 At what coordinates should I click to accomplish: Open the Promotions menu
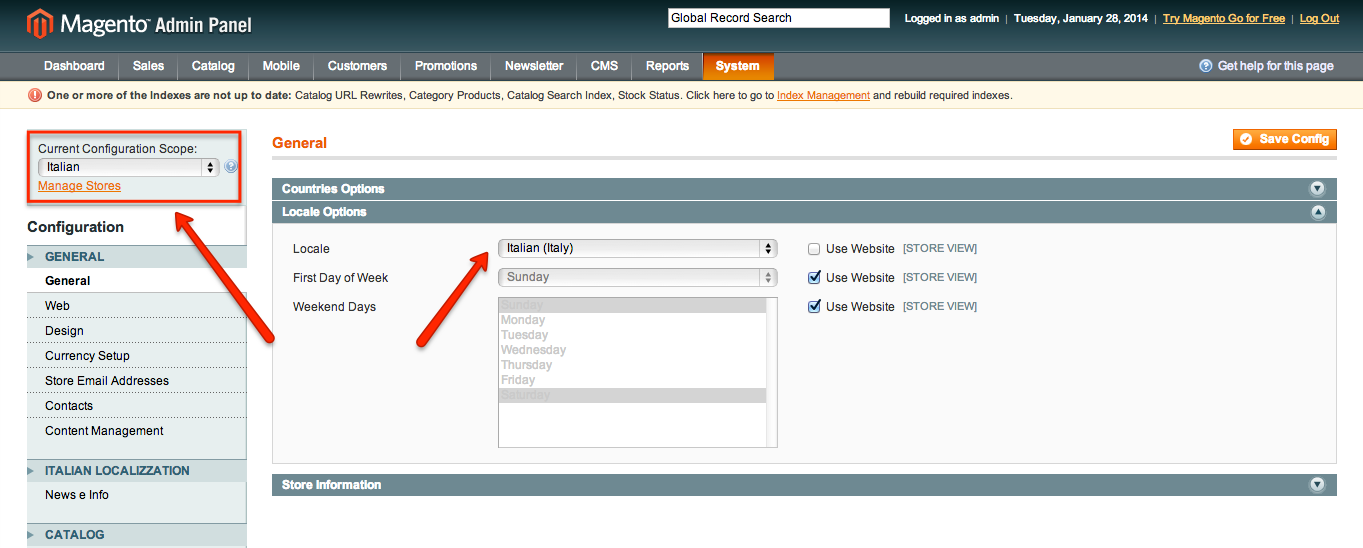point(446,66)
